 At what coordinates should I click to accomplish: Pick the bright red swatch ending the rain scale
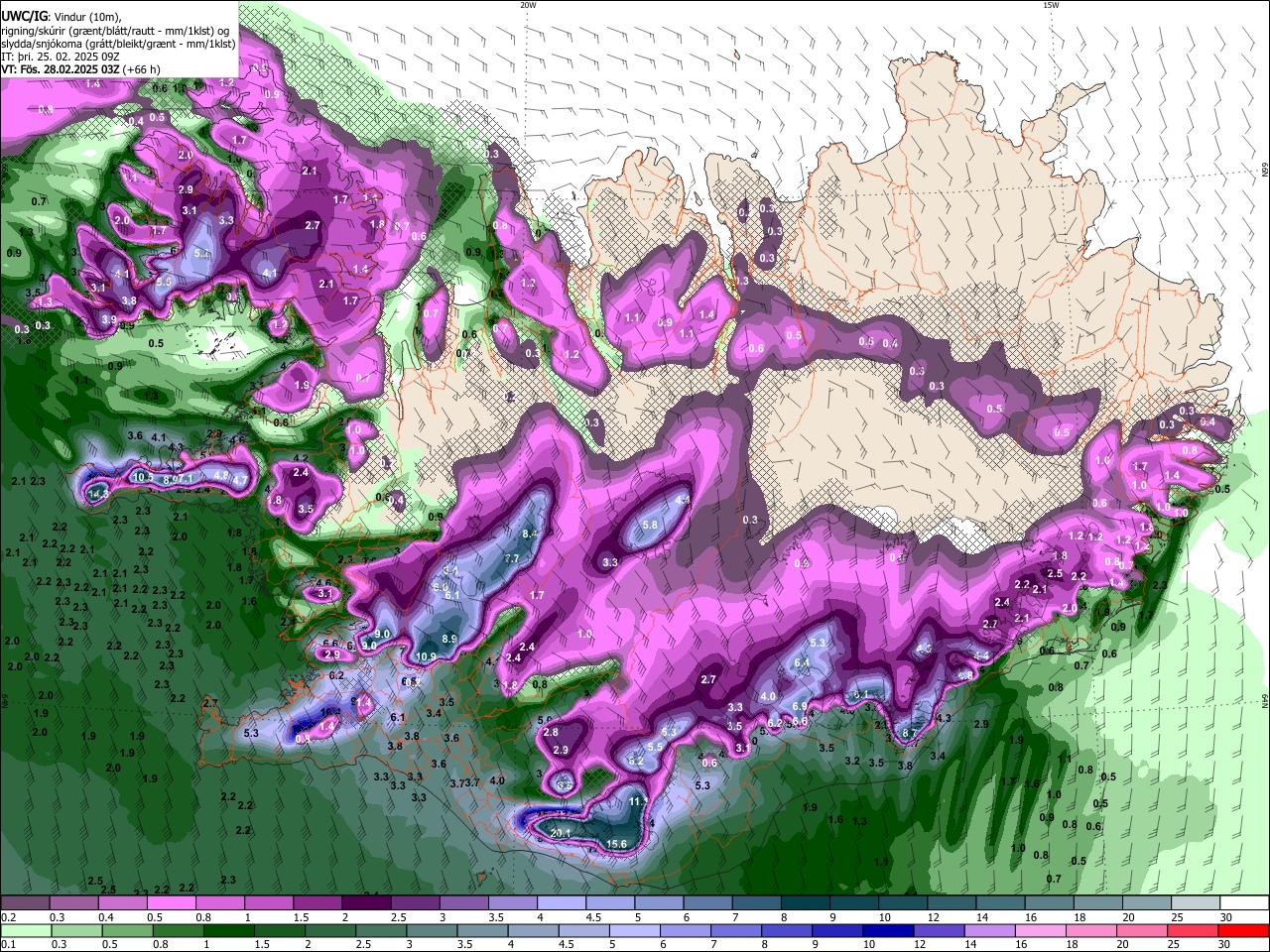[1243, 930]
